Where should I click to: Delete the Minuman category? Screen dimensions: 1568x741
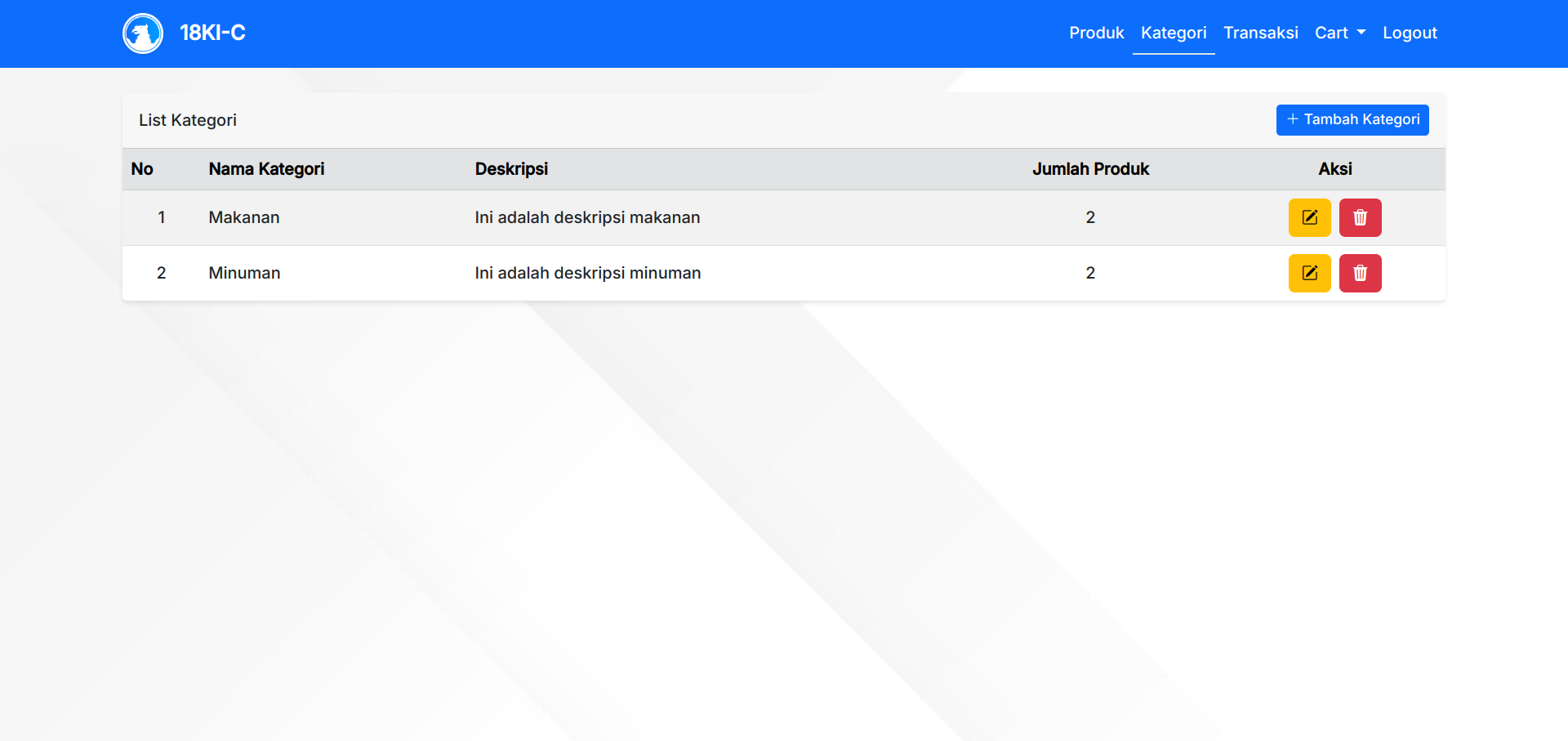pos(1360,273)
